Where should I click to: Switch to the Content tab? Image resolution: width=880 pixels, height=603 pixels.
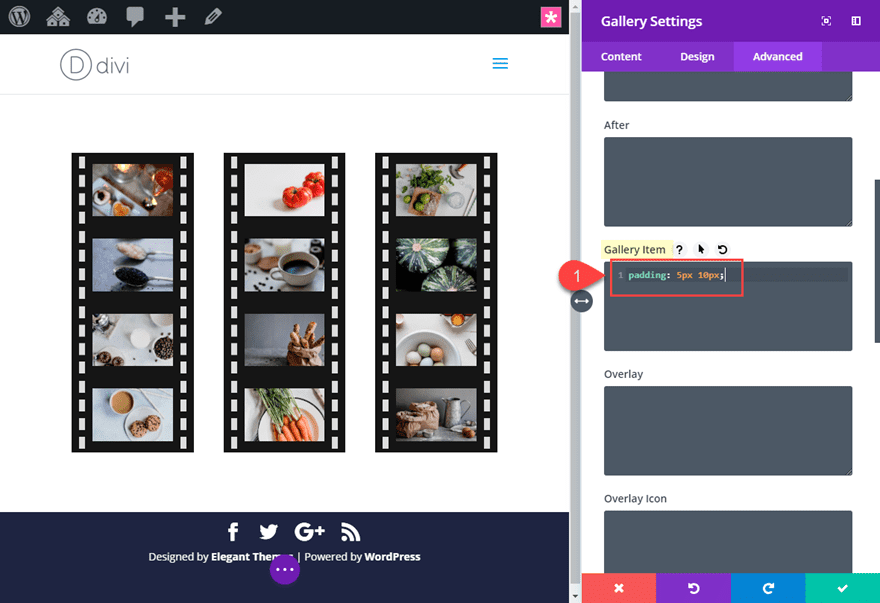[621, 57]
